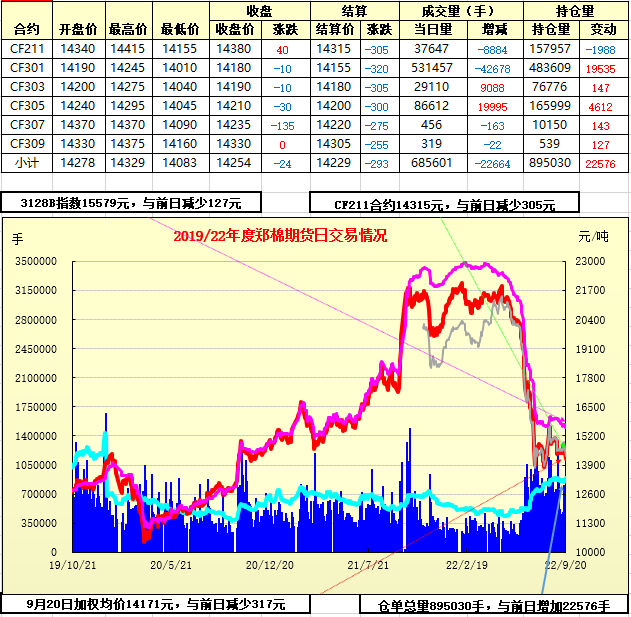Viewport: 631px width, 617px height.
Task: Select the 22576 subtotal change cell
Action: pyautogui.click(x=600, y=163)
